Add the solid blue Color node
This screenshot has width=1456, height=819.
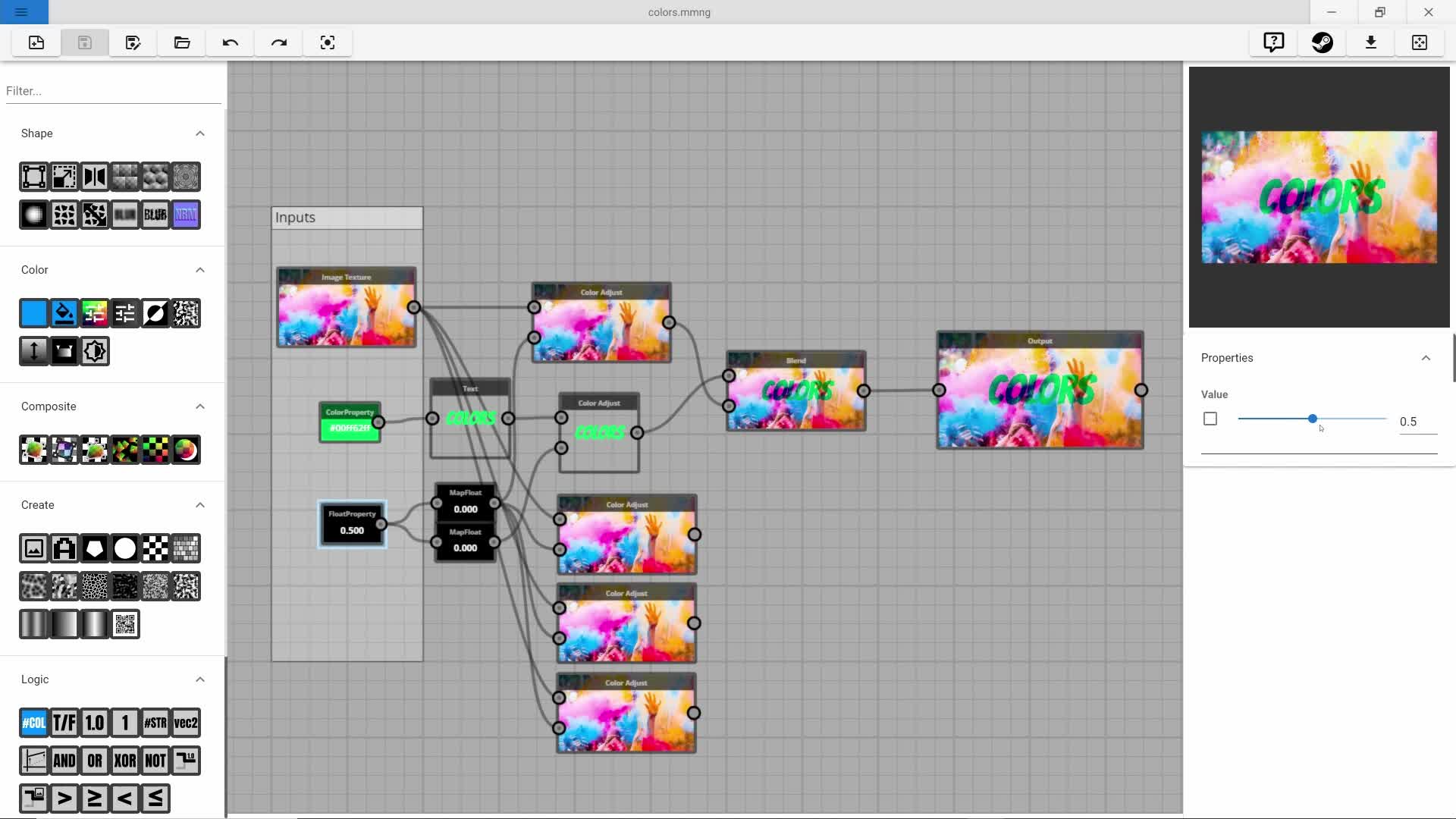point(34,313)
